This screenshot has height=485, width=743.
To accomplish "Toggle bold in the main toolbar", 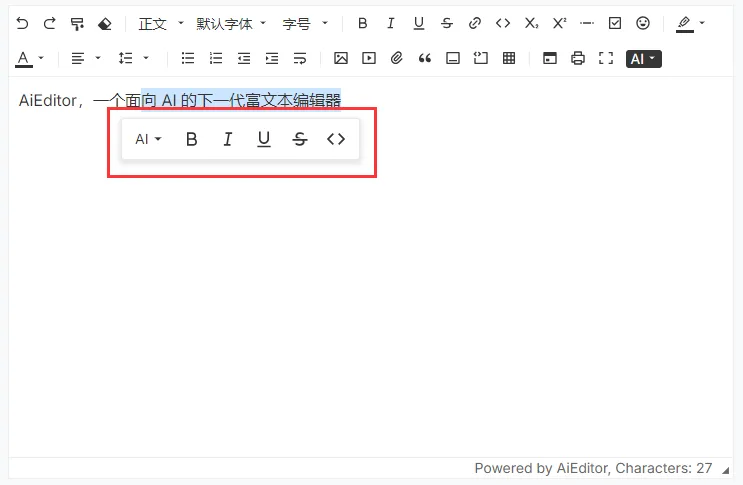I will (x=362, y=23).
